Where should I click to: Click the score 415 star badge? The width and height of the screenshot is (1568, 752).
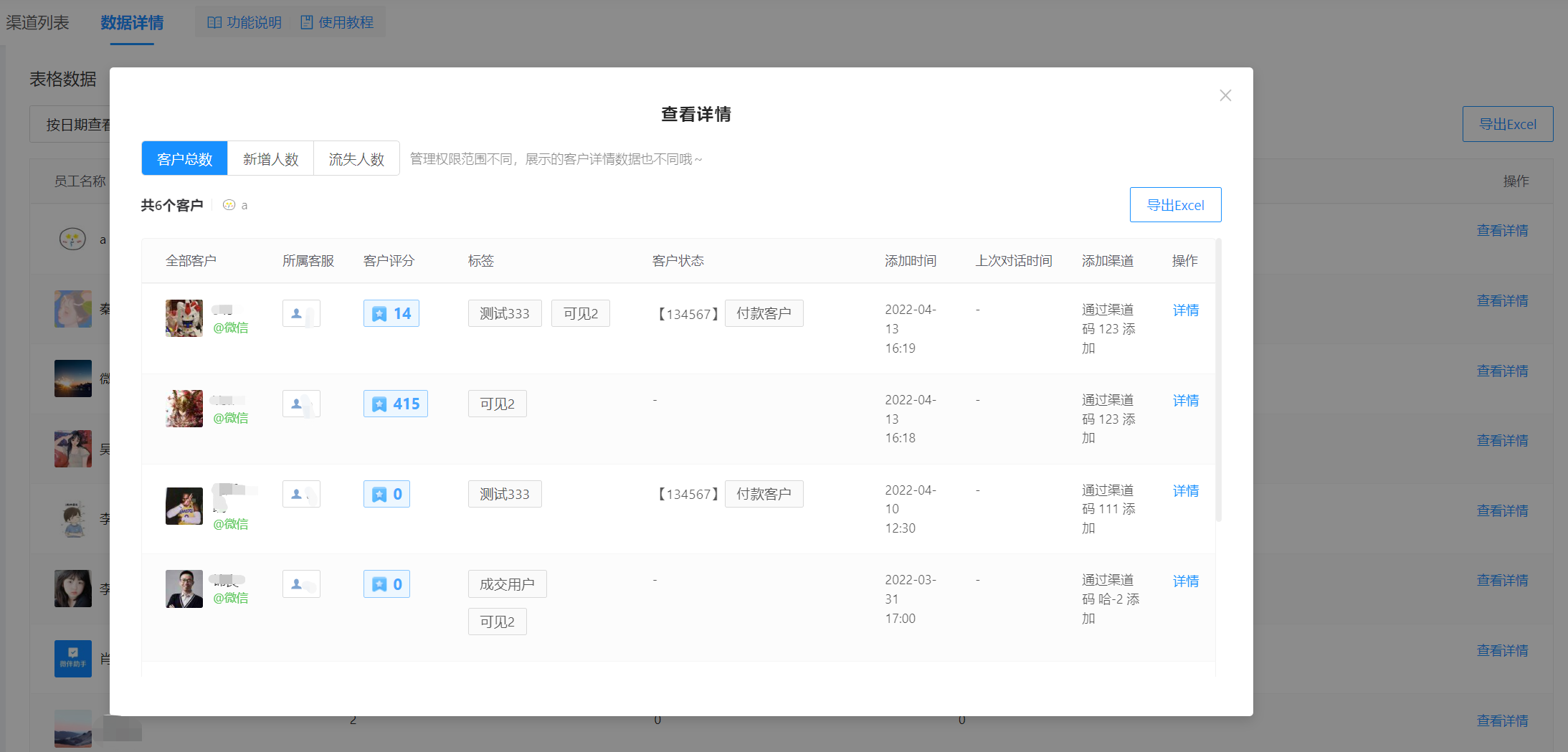click(396, 404)
